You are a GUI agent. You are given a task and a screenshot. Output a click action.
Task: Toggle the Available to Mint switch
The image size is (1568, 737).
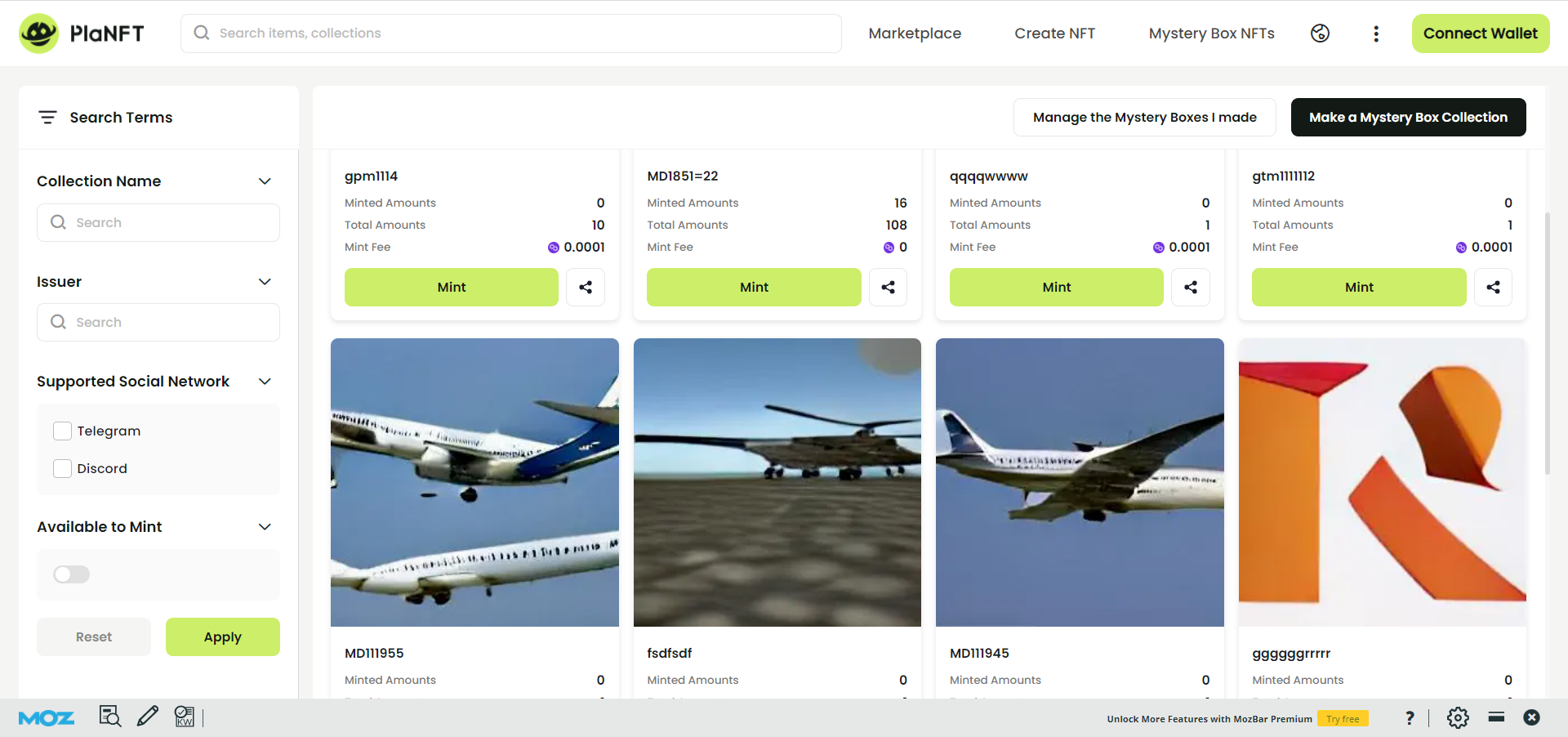tap(71, 574)
